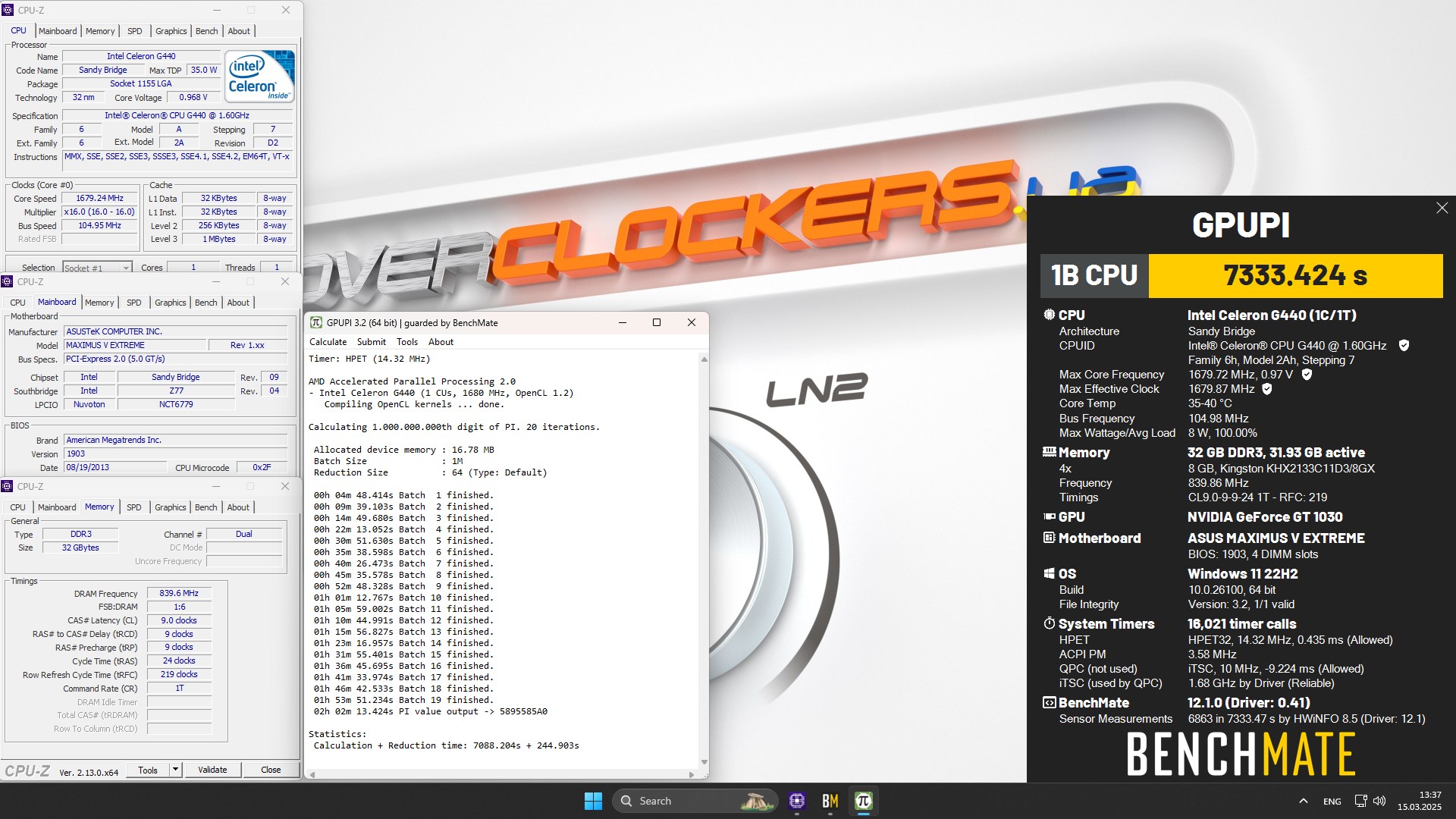Image resolution: width=1456 pixels, height=819 pixels.
Task: Open About tab in top CPU-Z window
Action: 239,31
